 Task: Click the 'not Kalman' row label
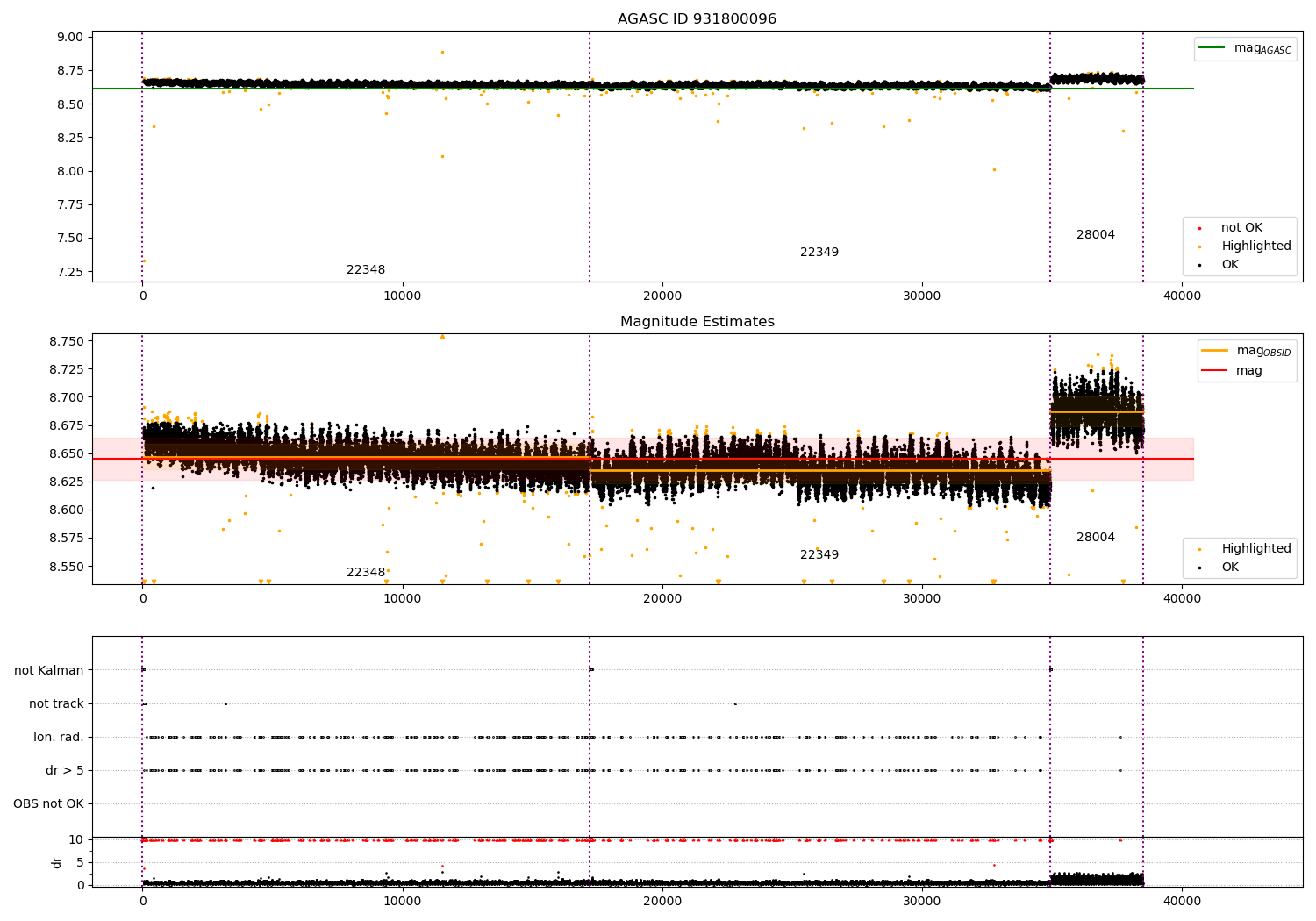click(x=49, y=671)
